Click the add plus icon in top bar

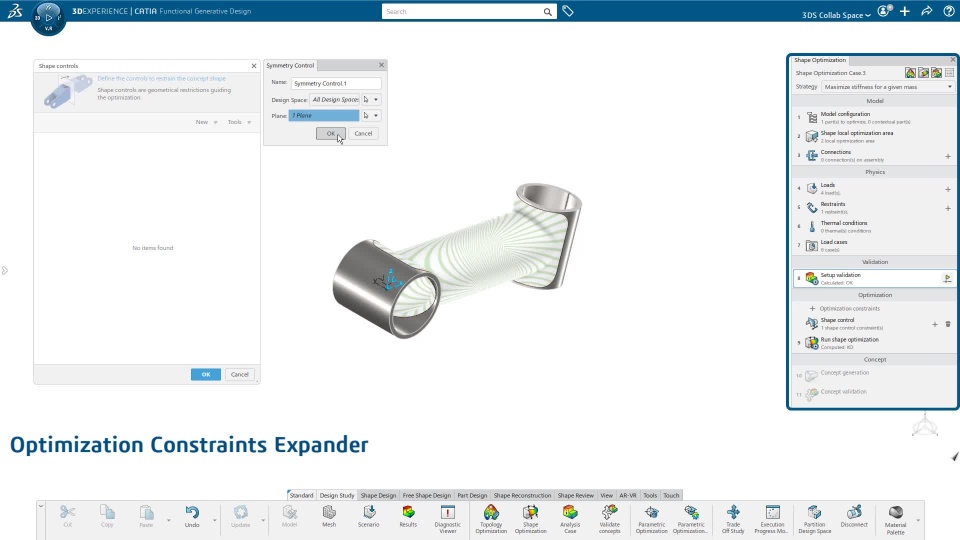tap(905, 11)
